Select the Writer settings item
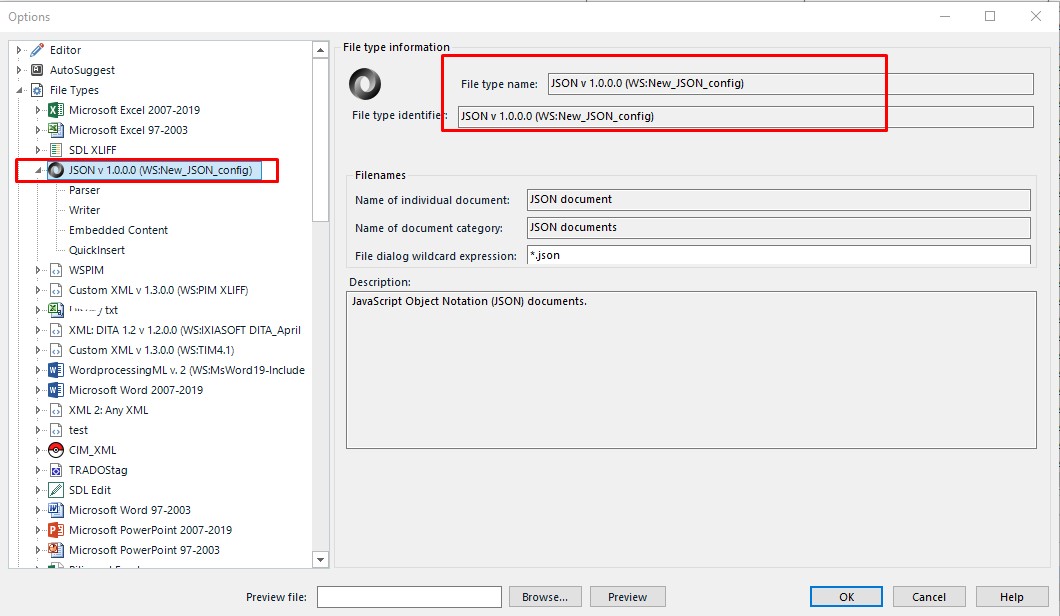Screen dimensions: 1060x616 pyautogui.click(x=85, y=210)
